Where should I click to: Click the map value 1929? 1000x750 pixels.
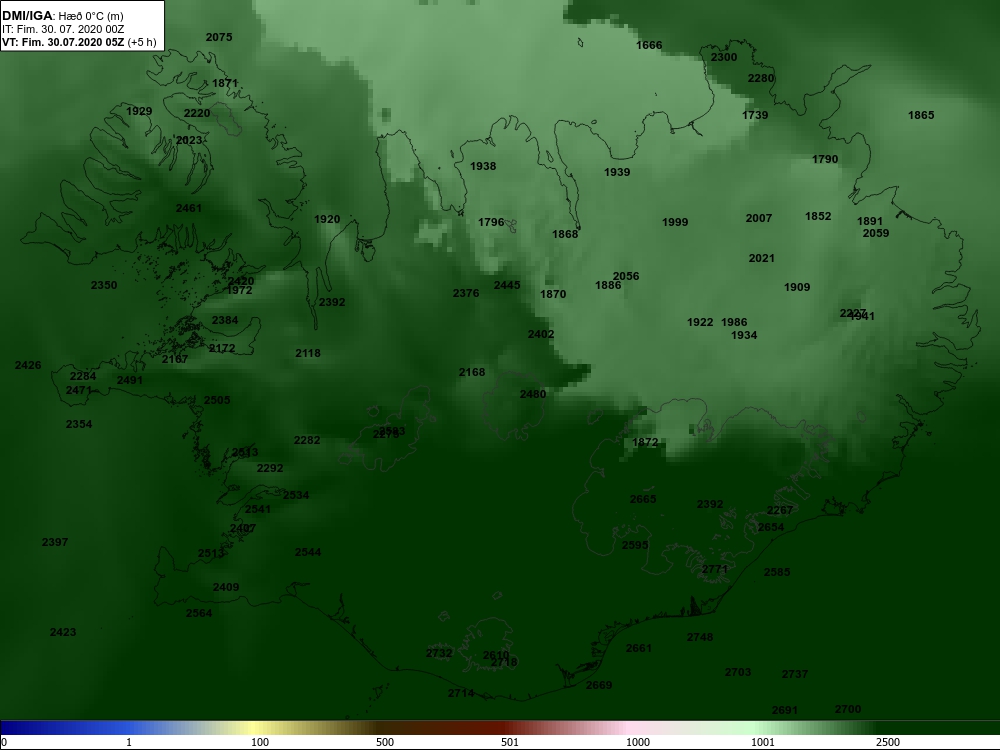pos(139,111)
